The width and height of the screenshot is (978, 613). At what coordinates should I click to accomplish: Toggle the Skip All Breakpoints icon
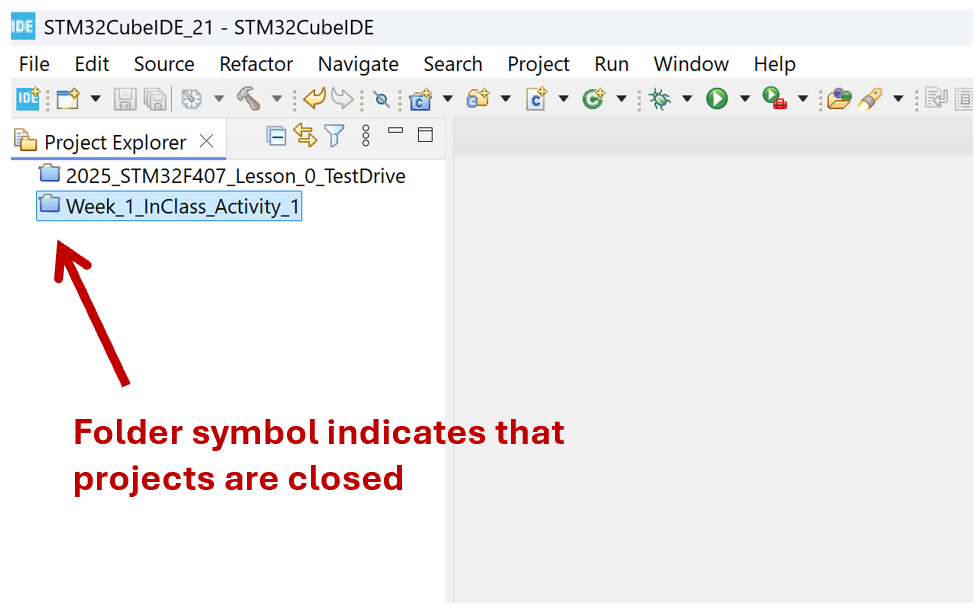pos(381,99)
